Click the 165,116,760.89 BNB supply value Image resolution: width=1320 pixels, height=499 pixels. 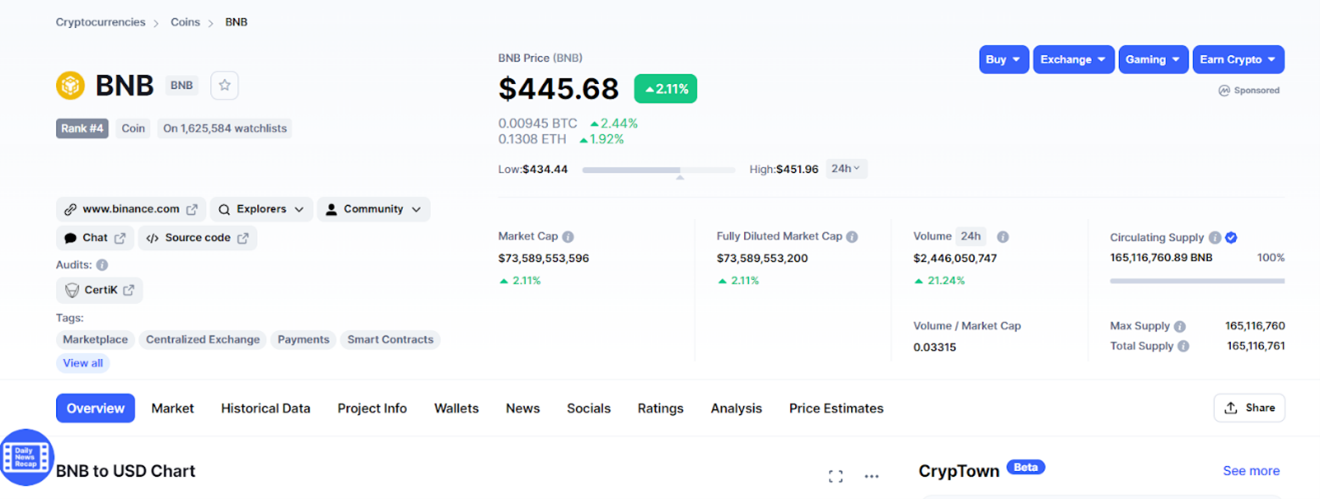[x=1161, y=258]
